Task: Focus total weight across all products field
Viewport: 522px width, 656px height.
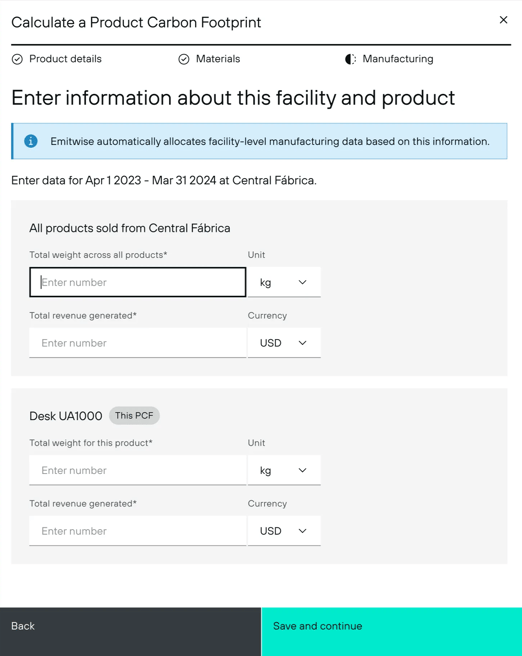Action: click(x=138, y=282)
